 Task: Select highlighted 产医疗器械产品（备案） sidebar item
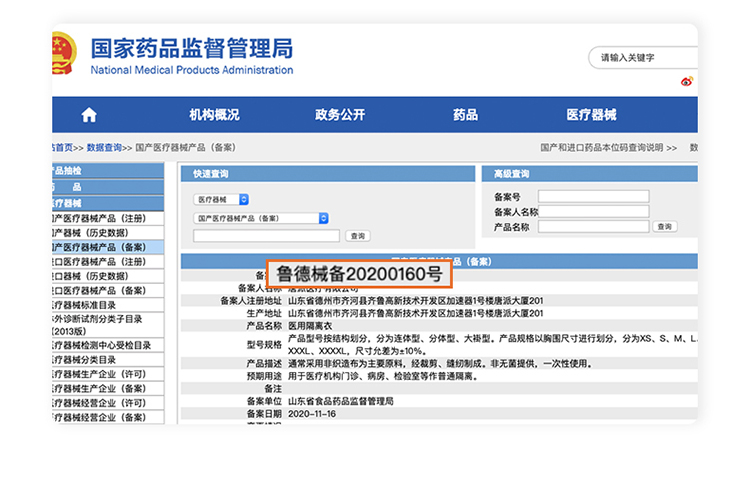click(x=108, y=247)
